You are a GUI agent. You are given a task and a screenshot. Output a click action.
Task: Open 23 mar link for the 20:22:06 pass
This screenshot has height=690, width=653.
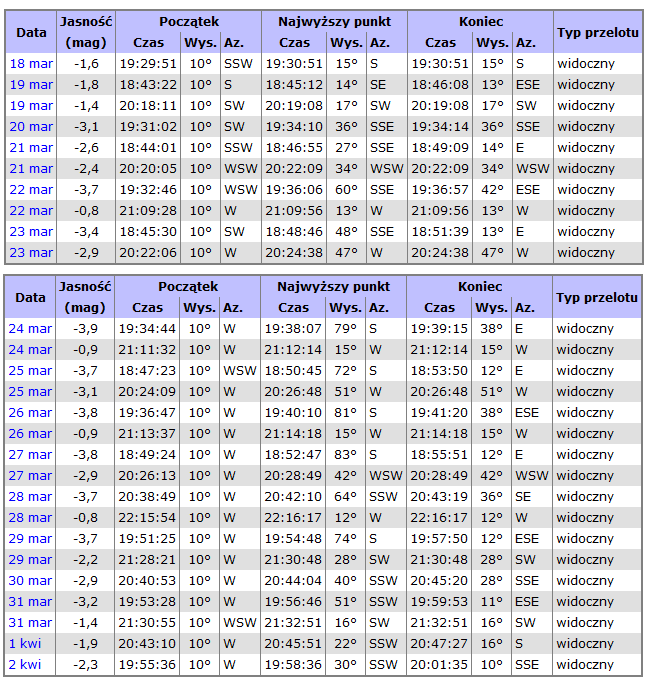[31, 253]
